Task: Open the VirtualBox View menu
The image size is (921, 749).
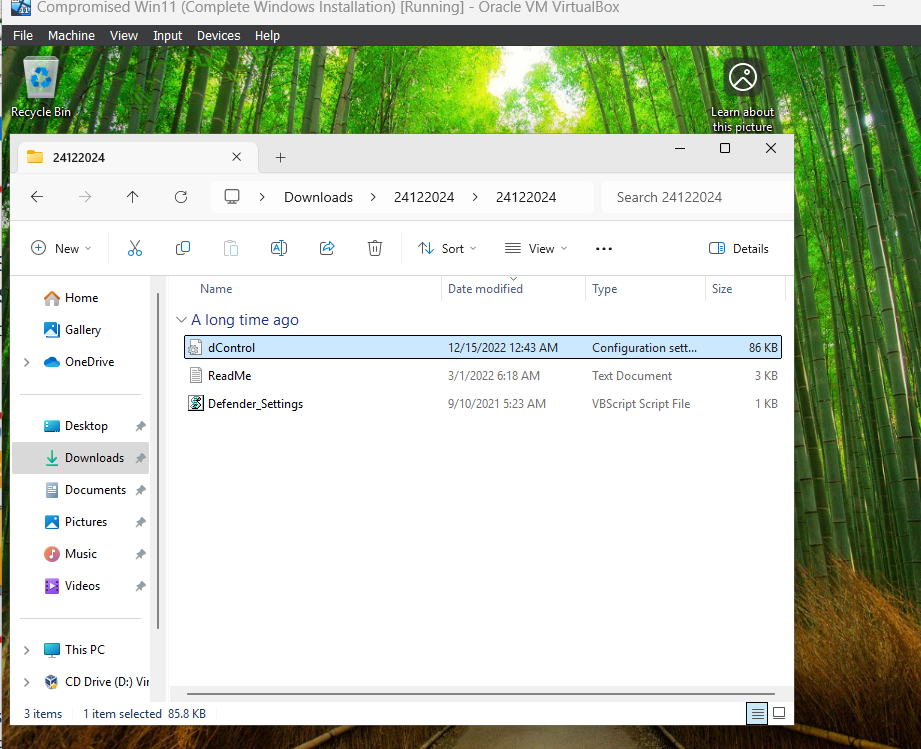Action: click(x=124, y=36)
